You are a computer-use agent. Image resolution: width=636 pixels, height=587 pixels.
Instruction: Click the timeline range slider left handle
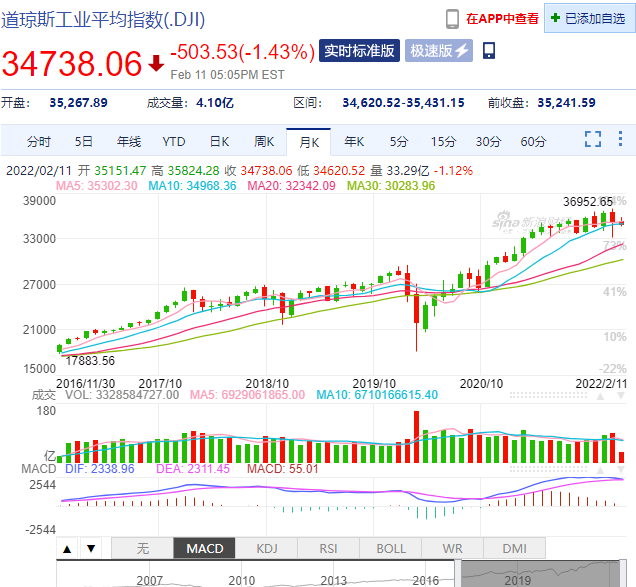pos(458,574)
